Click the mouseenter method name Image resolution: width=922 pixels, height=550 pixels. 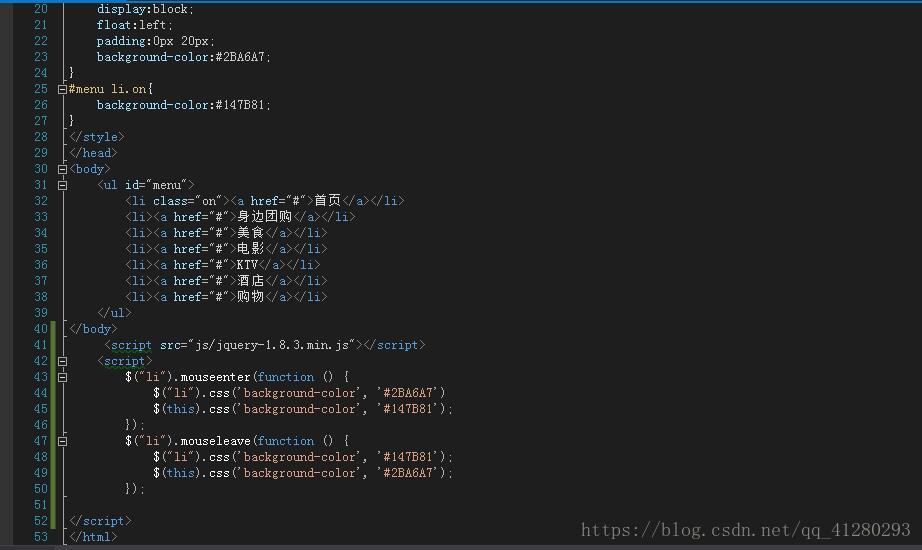click(215, 377)
